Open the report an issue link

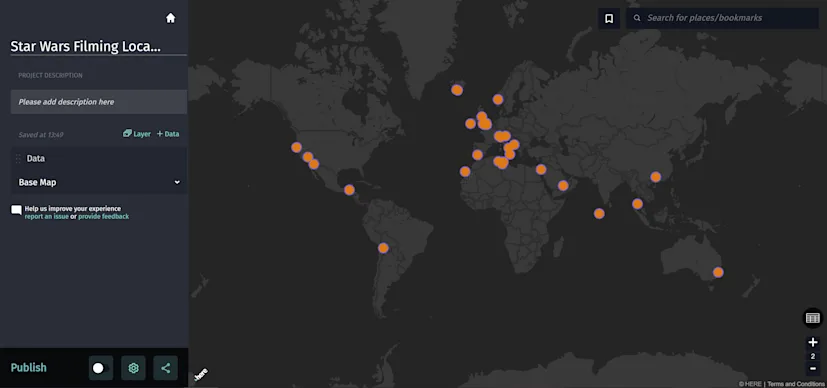(x=46, y=217)
